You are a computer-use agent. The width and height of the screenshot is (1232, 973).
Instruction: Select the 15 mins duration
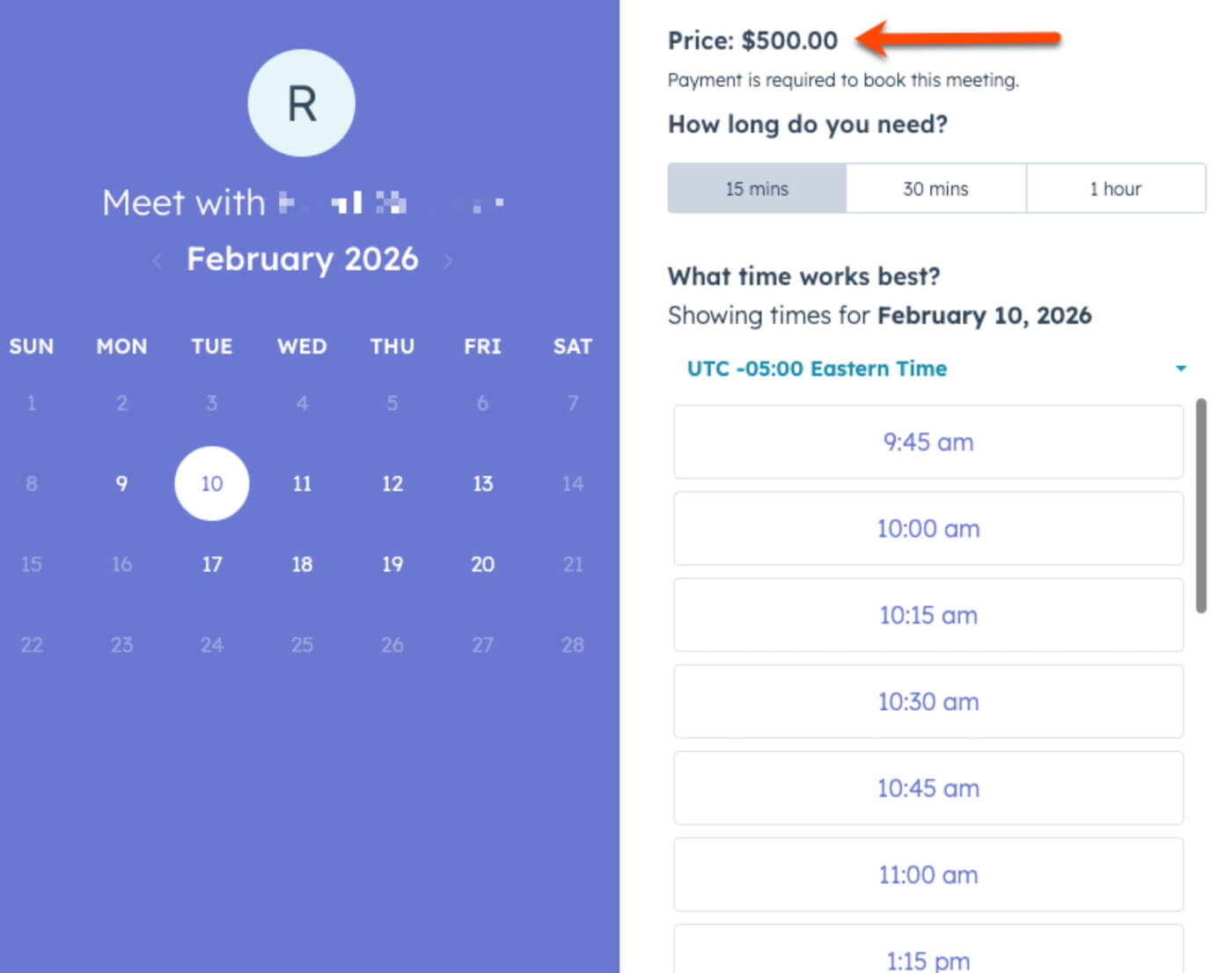pyautogui.click(x=757, y=188)
